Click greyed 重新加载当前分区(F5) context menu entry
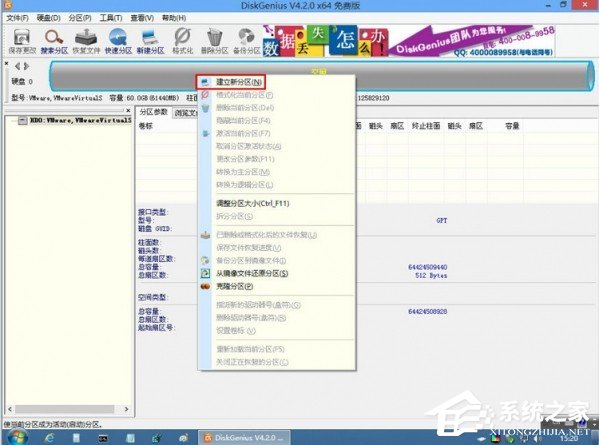The height and width of the screenshot is (445, 599). [250, 349]
